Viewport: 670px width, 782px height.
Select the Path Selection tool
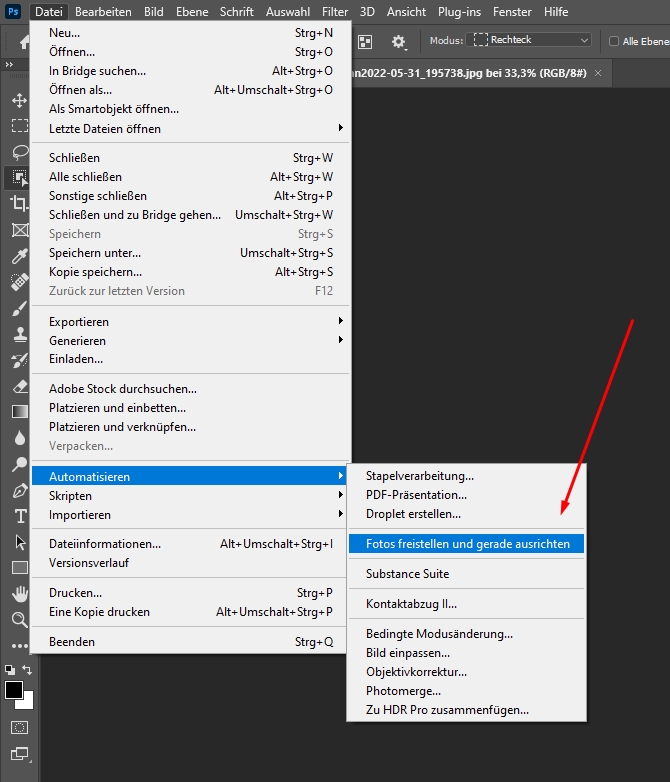pos(20,542)
